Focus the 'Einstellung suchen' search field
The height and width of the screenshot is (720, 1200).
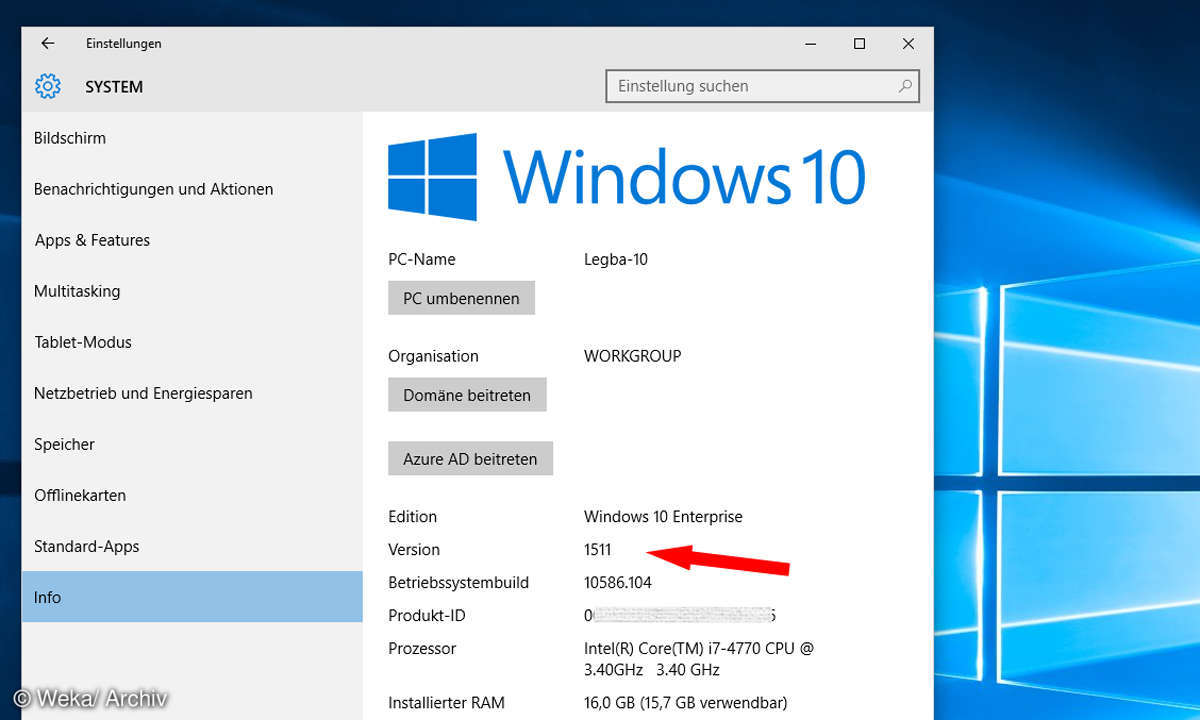tap(763, 86)
